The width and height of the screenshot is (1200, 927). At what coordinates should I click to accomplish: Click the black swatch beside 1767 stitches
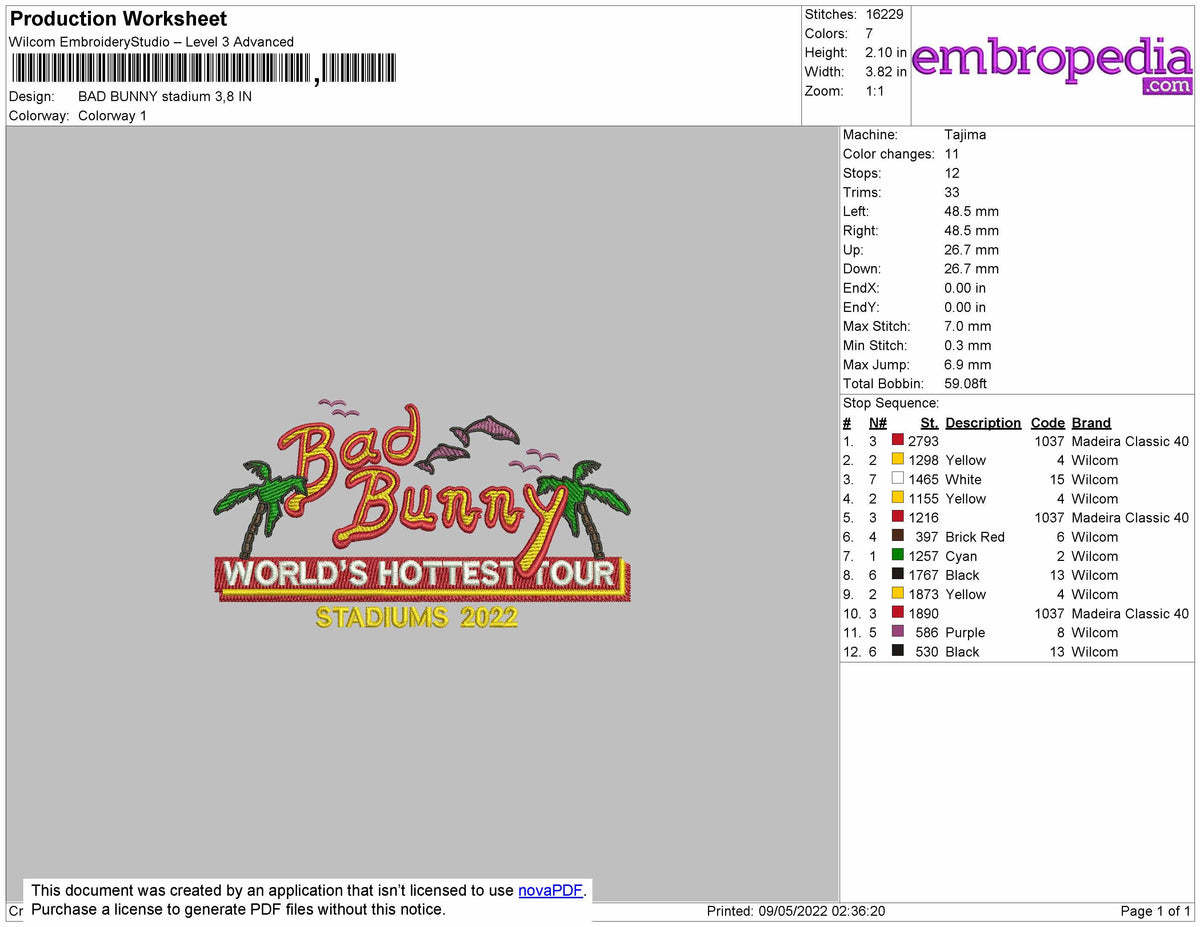[897, 574]
